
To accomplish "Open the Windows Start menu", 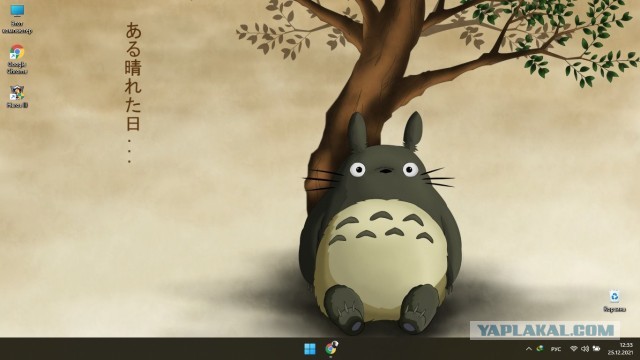I will [310, 349].
